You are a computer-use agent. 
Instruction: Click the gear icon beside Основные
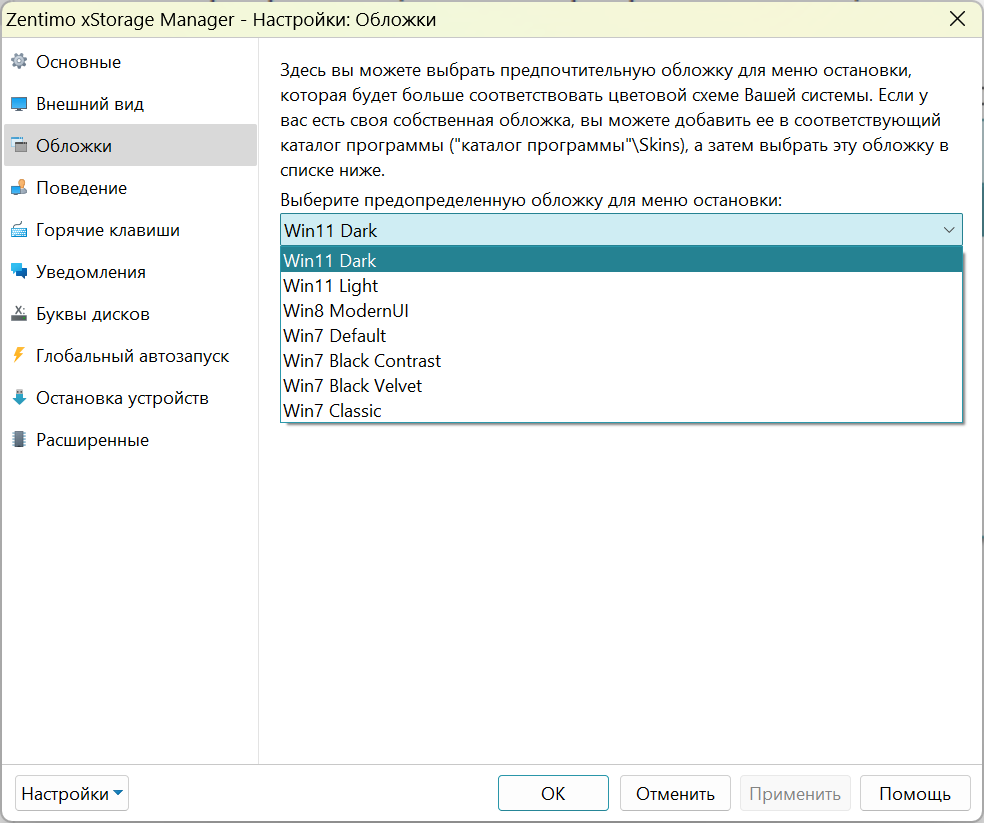pos(19,62)
